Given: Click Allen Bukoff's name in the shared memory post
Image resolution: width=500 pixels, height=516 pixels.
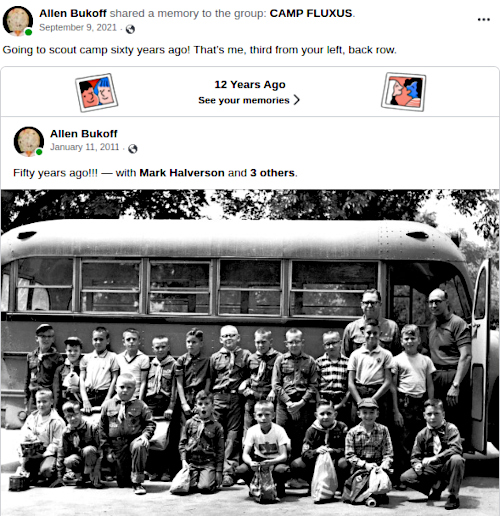Looking at the screenshot, I should tap(84, 134).
